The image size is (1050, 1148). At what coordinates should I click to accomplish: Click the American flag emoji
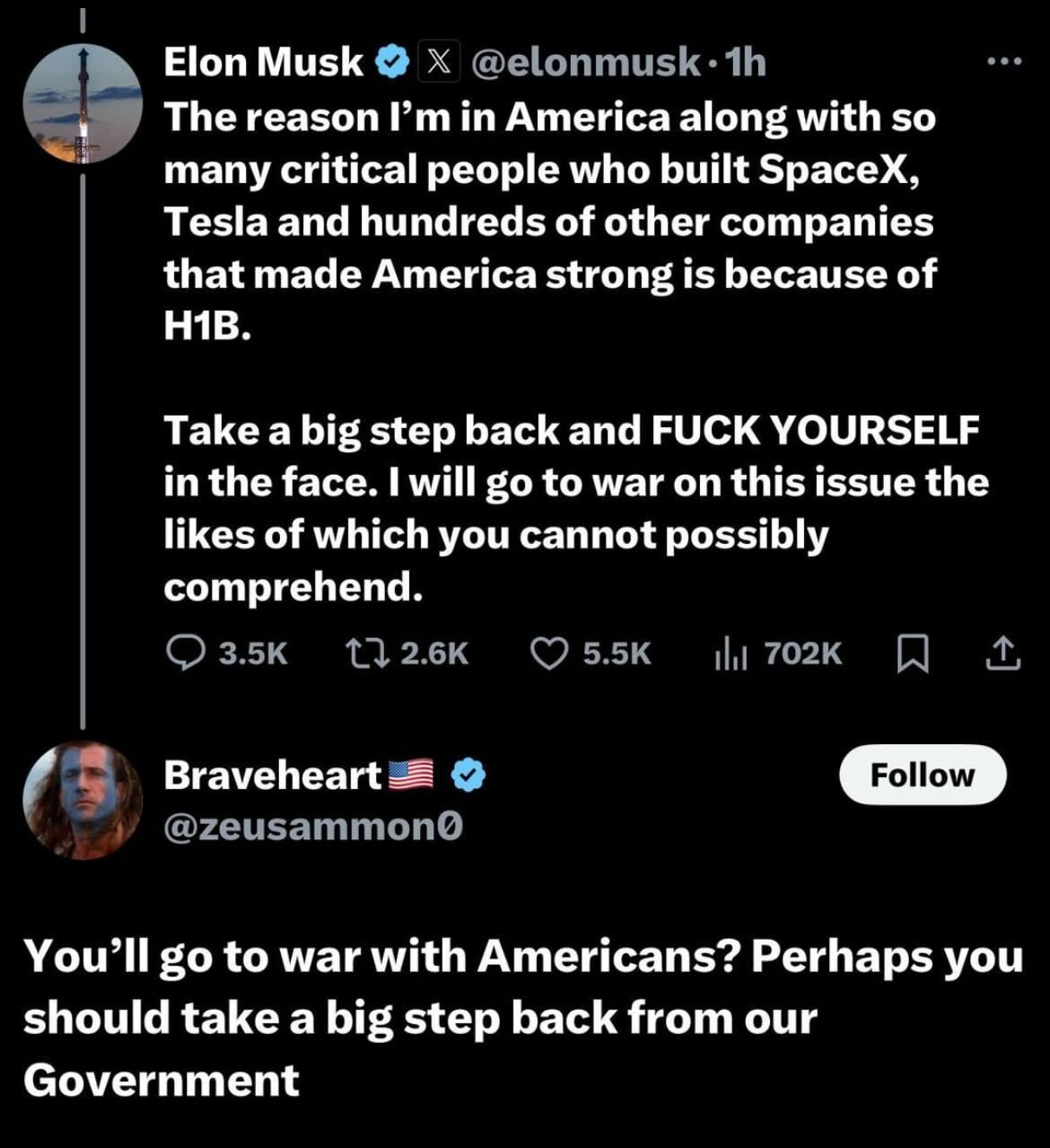tap(411, 775)
